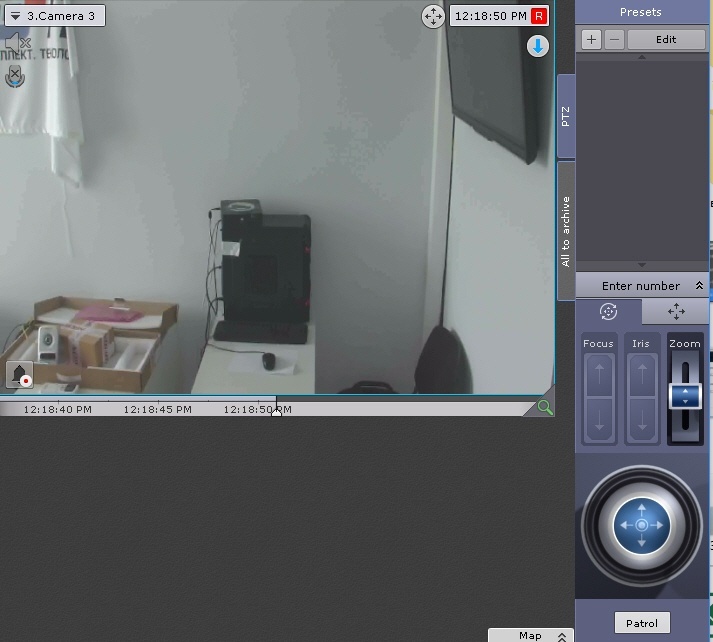Open the All to archive tab
This screenshot has height=642, width=713.
click(x=566, y=230)
